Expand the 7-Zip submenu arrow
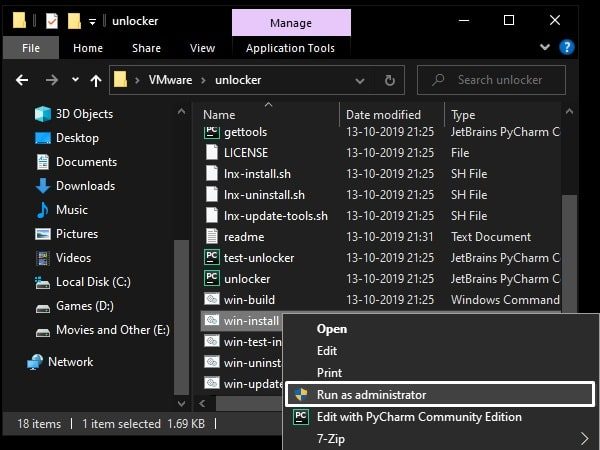Viewport: 600px width, 450px height. pyautogui.click(x=584, y=438)
